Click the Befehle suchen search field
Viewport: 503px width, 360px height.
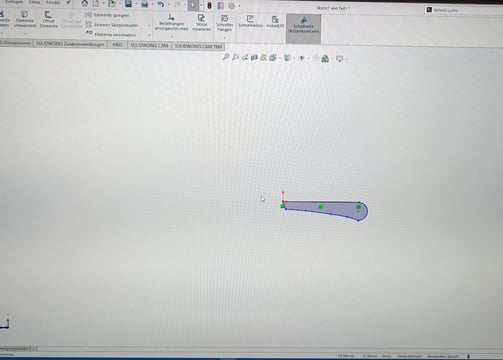coord(463,10)
